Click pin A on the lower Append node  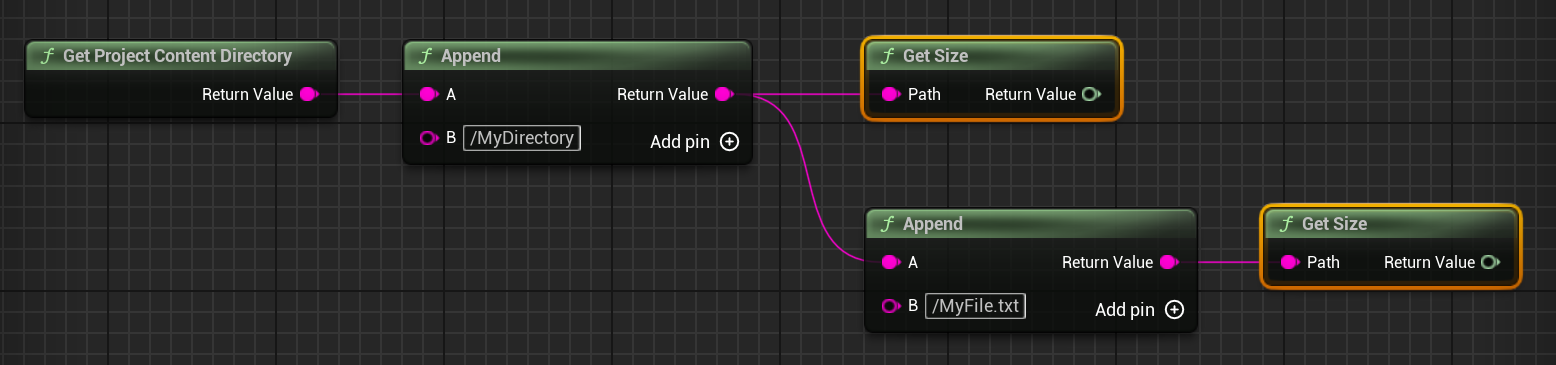coord(891,263)
